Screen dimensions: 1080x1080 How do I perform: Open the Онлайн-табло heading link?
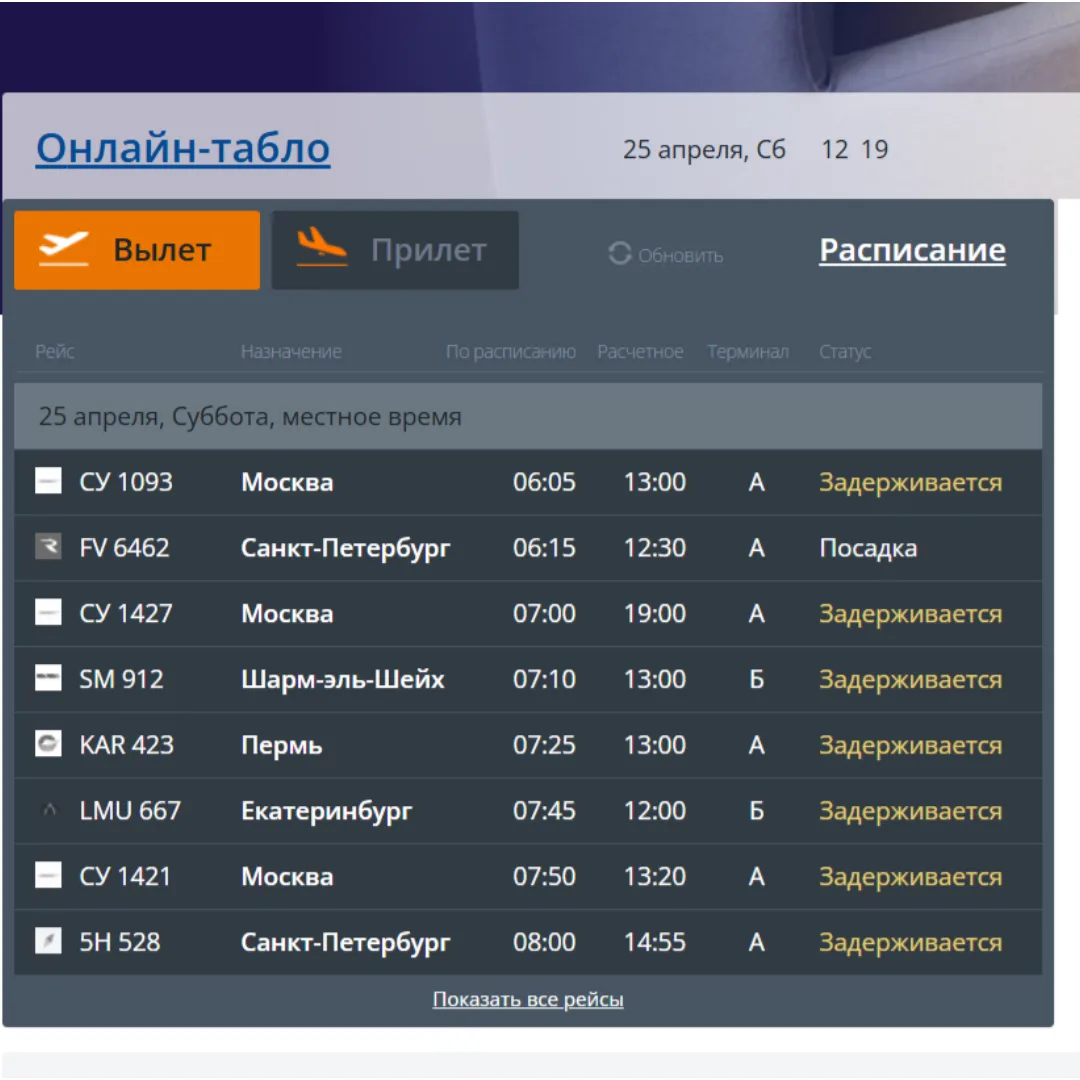pos(183,148)
